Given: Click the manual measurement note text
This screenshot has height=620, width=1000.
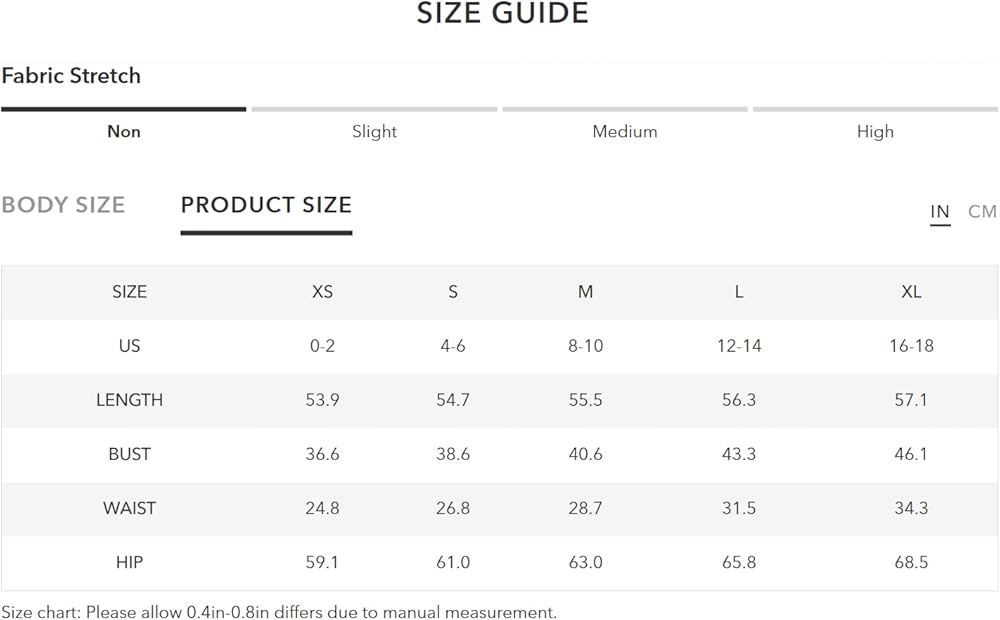Looking at the screenshot, I should (x=279, y=612).
